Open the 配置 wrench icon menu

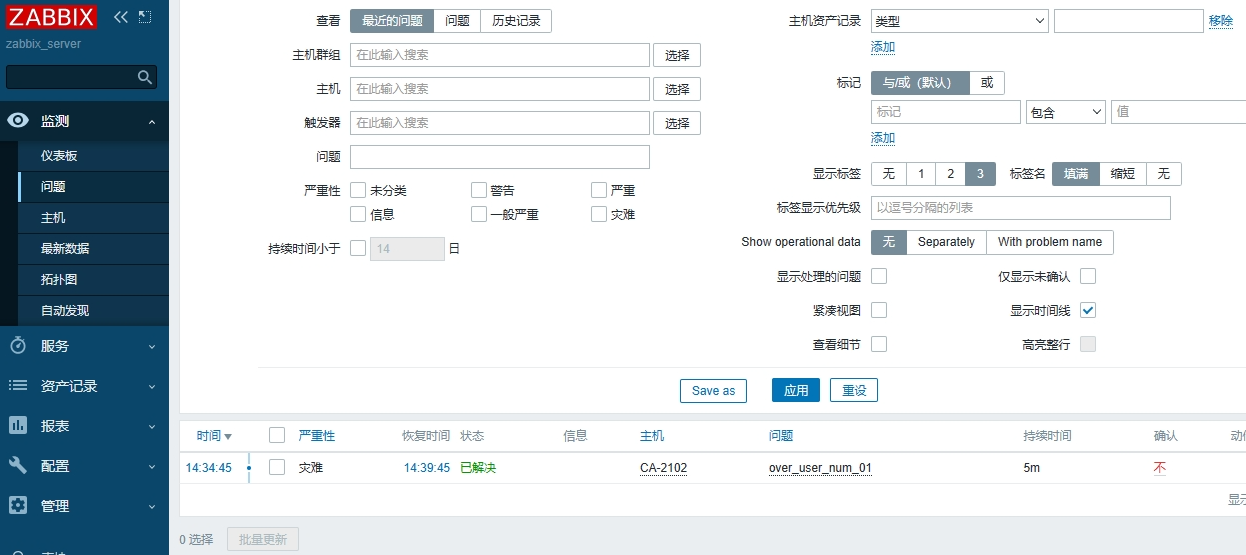[18, 466]
